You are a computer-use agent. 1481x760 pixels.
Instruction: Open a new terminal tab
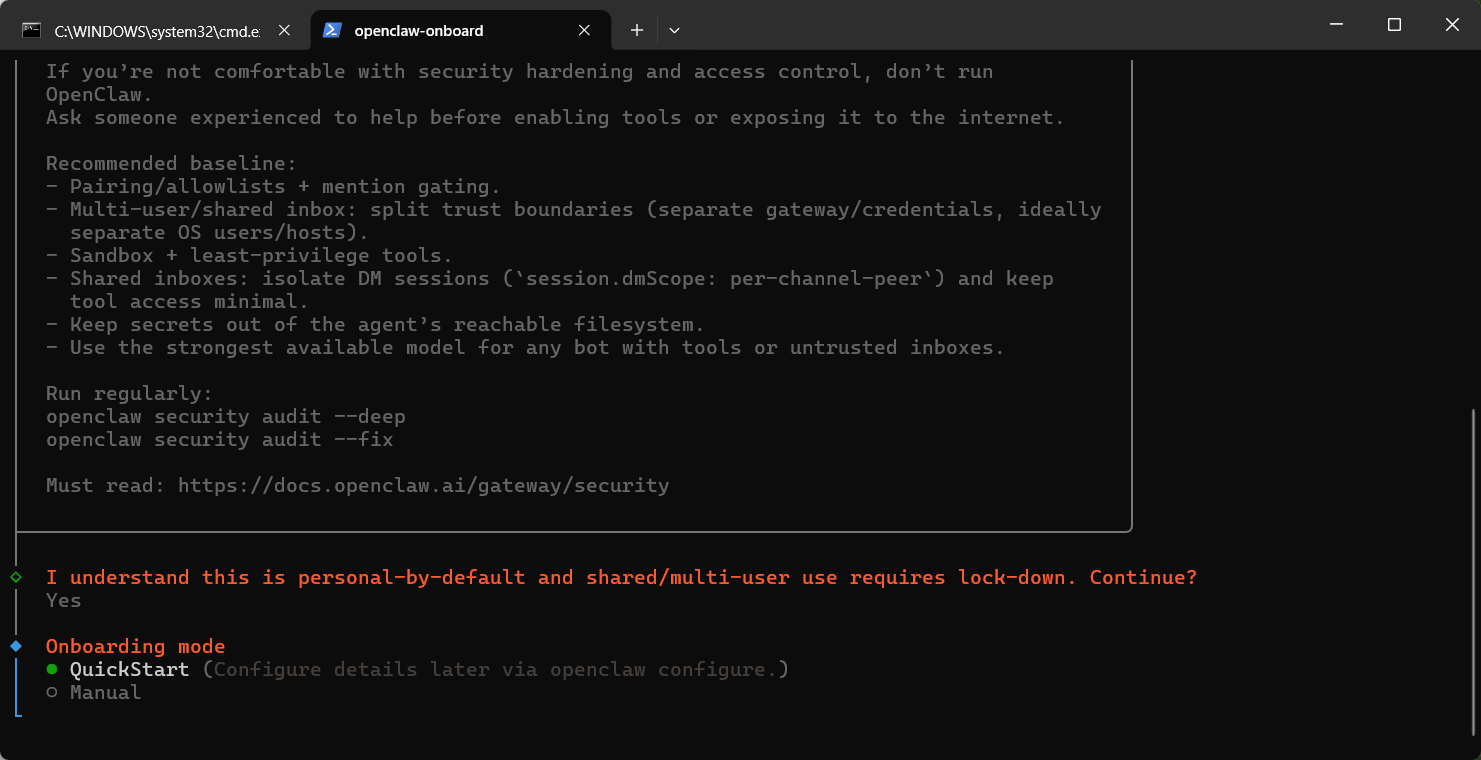click(636, 31)
